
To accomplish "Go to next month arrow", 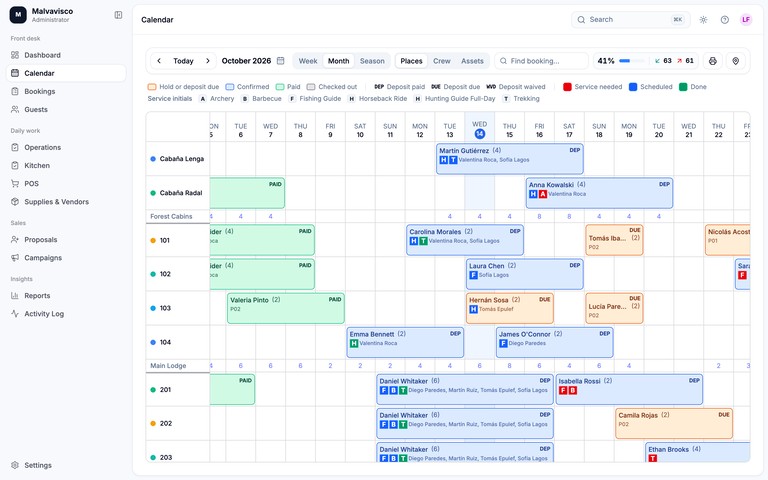I will 208,61.
